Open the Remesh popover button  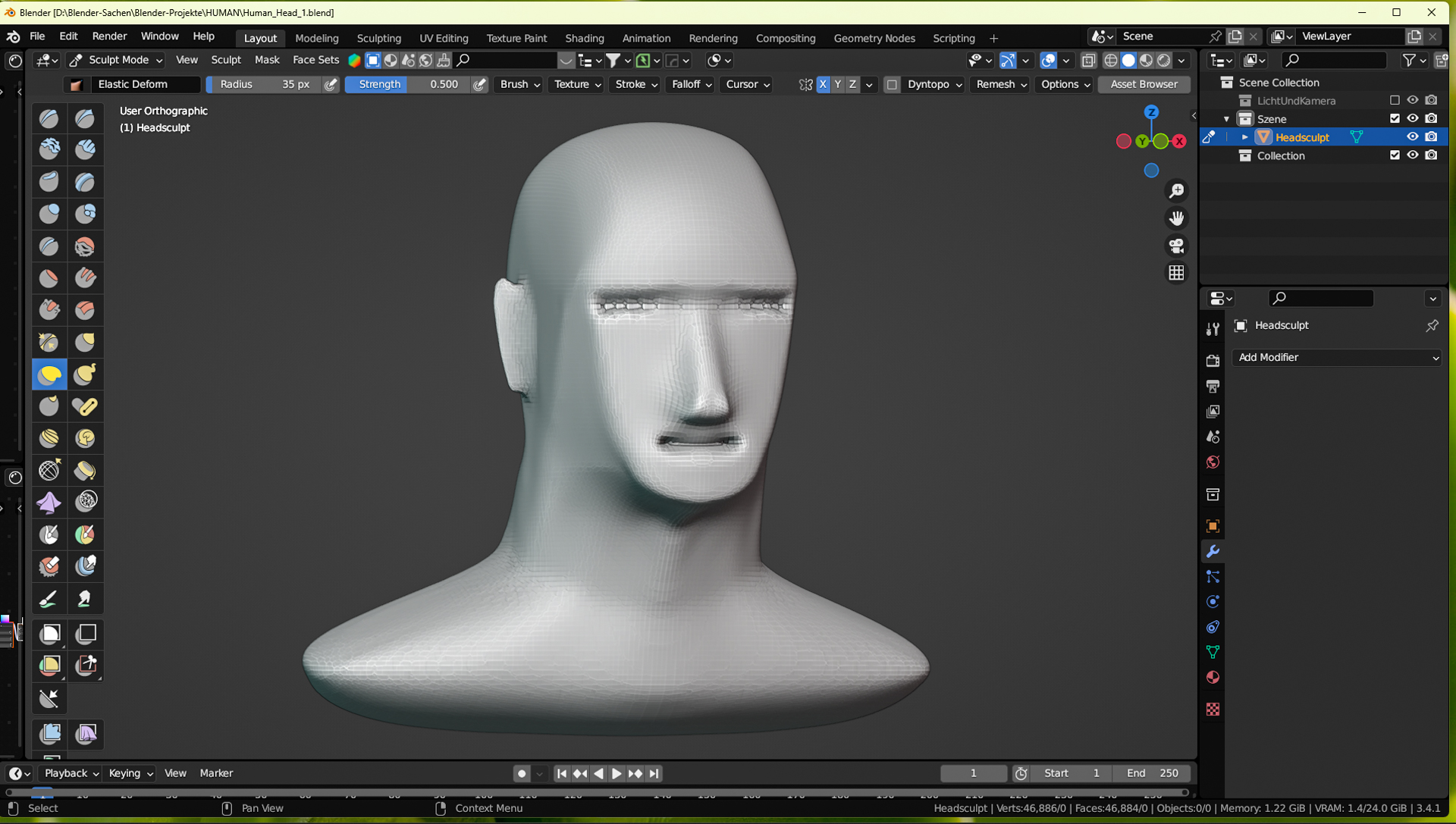point(1001,84)
